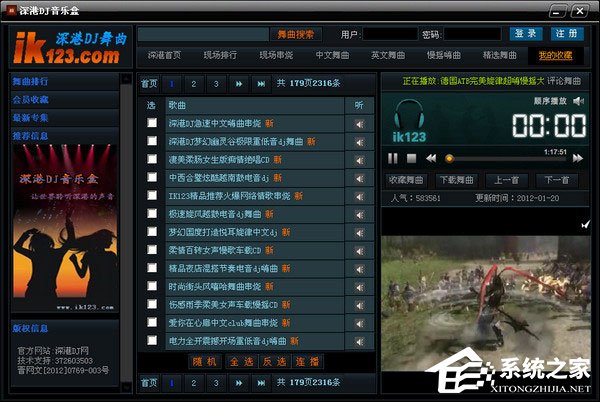Screen dimensions: 600x402
Task: Click the 深港DJ音乐盒 promo image
Action: [x=65, y=228]
